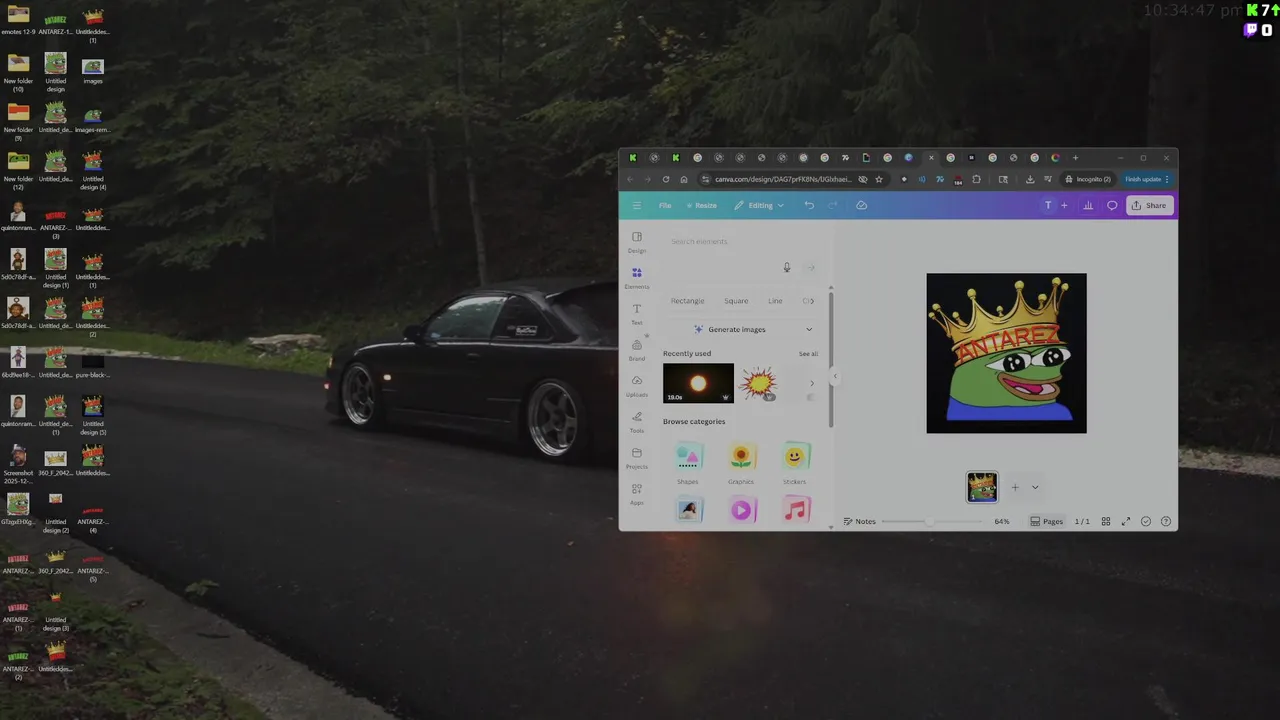Expand the Generate images dropdown

pos(809,329)
